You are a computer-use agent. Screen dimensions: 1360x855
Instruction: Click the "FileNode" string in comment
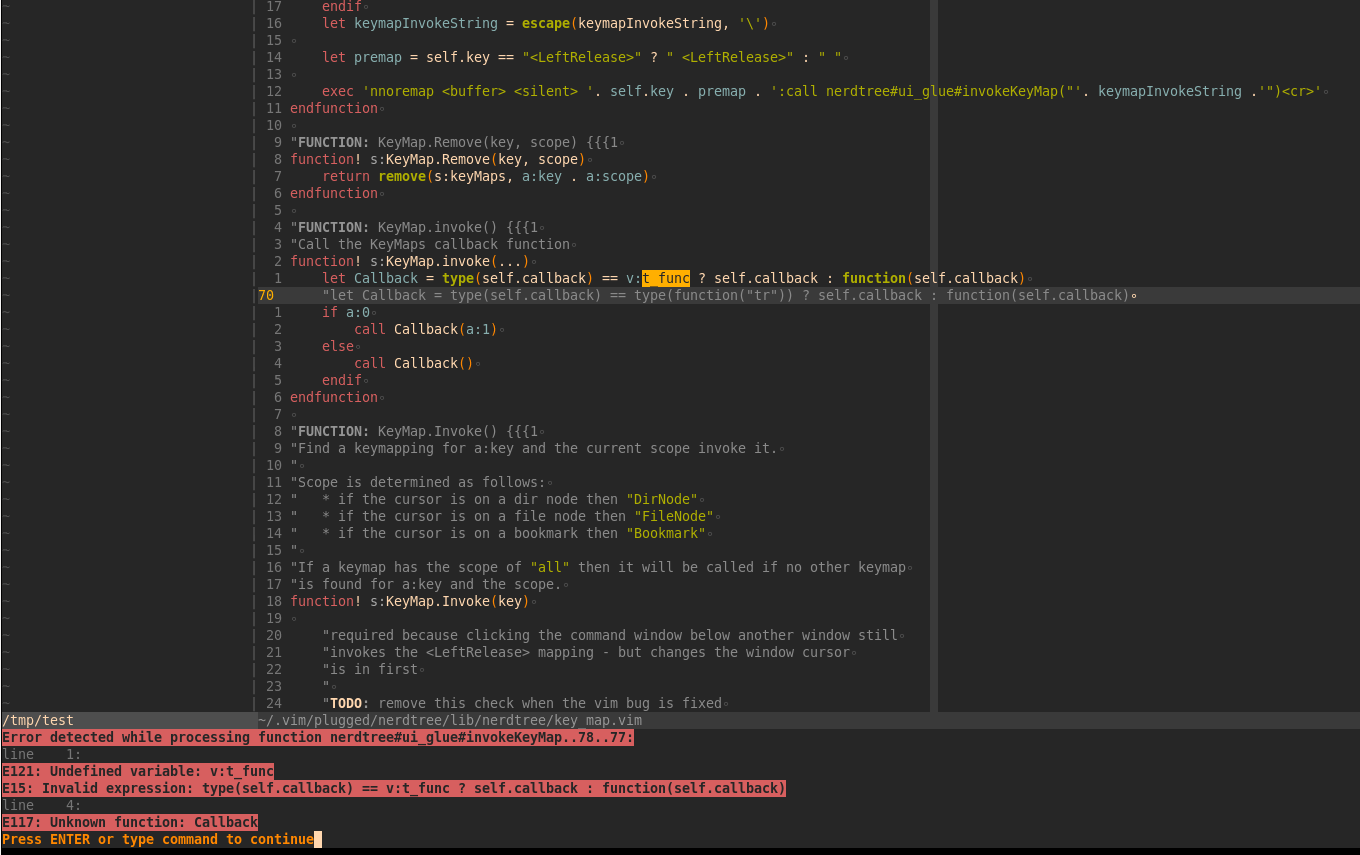[674, 516]
